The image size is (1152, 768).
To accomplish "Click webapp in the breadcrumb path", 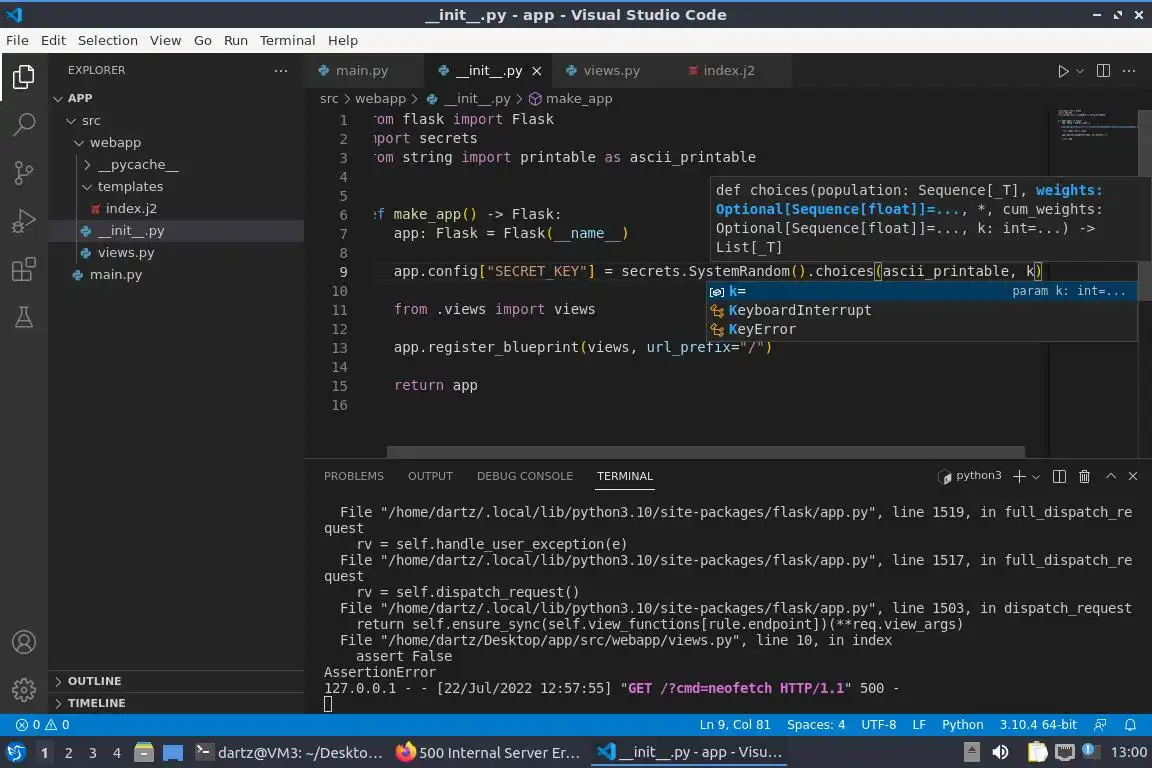I will tap(380, 98).
